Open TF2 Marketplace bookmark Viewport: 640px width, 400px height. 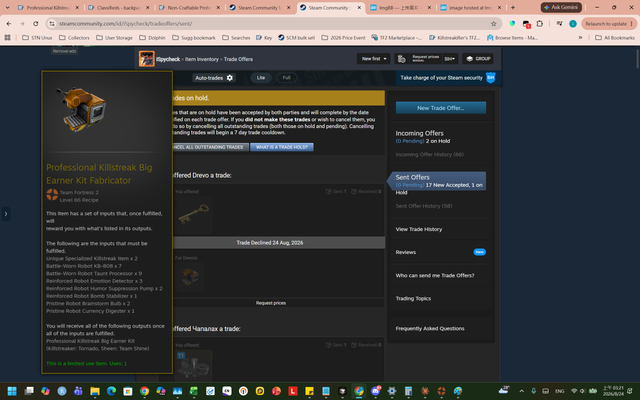tap(397, 38)
